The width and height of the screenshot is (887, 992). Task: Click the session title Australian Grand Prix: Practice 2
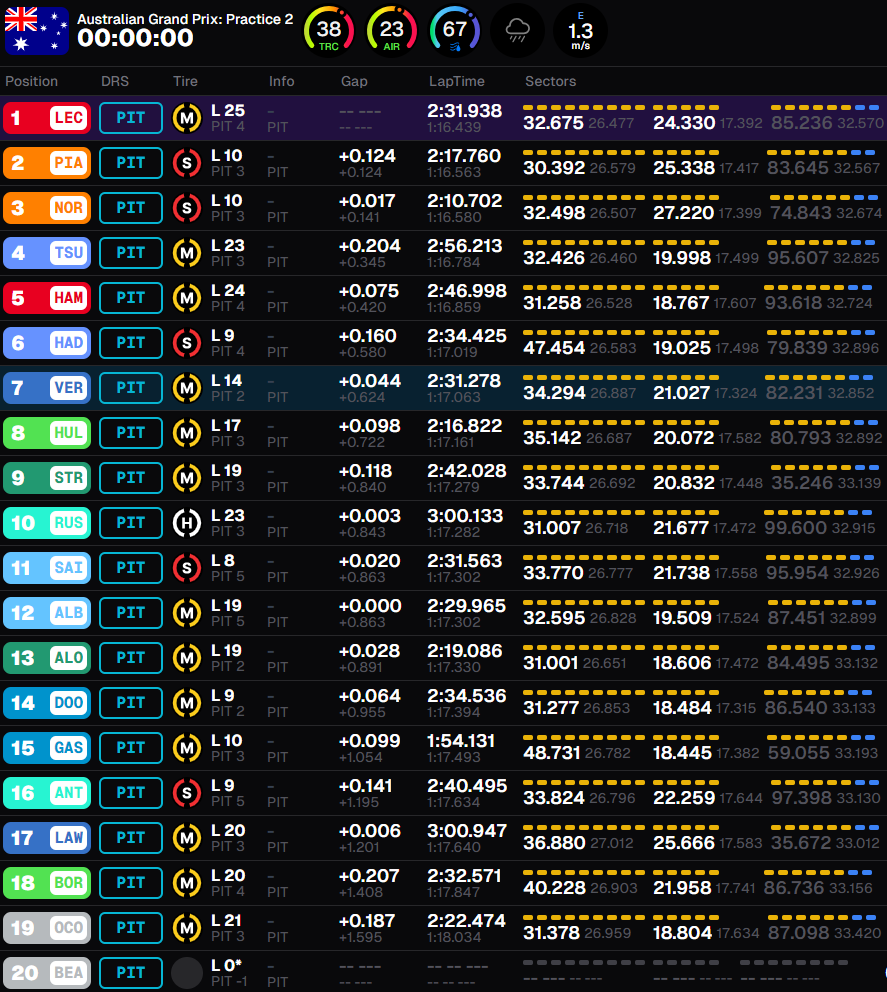[x=185, y=19]
